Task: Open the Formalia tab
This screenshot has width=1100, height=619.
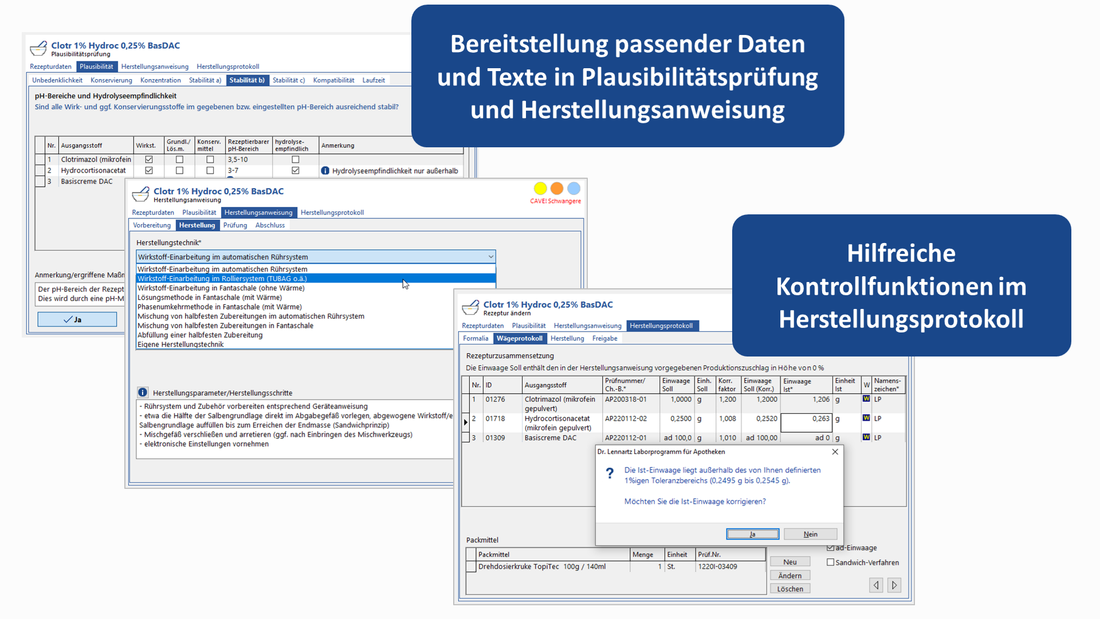Action: [x=476, y=338]
